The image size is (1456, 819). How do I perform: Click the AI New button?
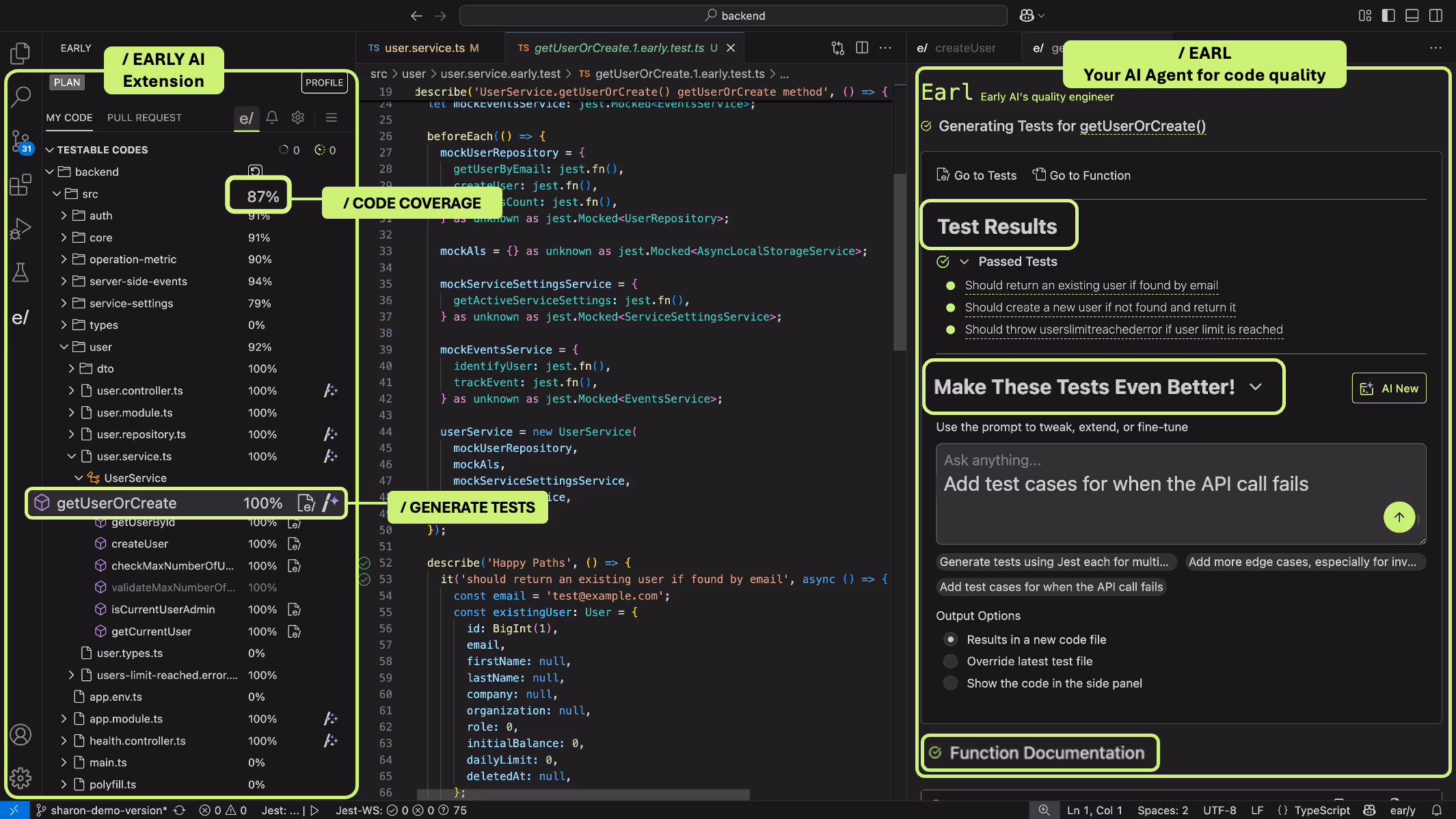point(1388,388)
